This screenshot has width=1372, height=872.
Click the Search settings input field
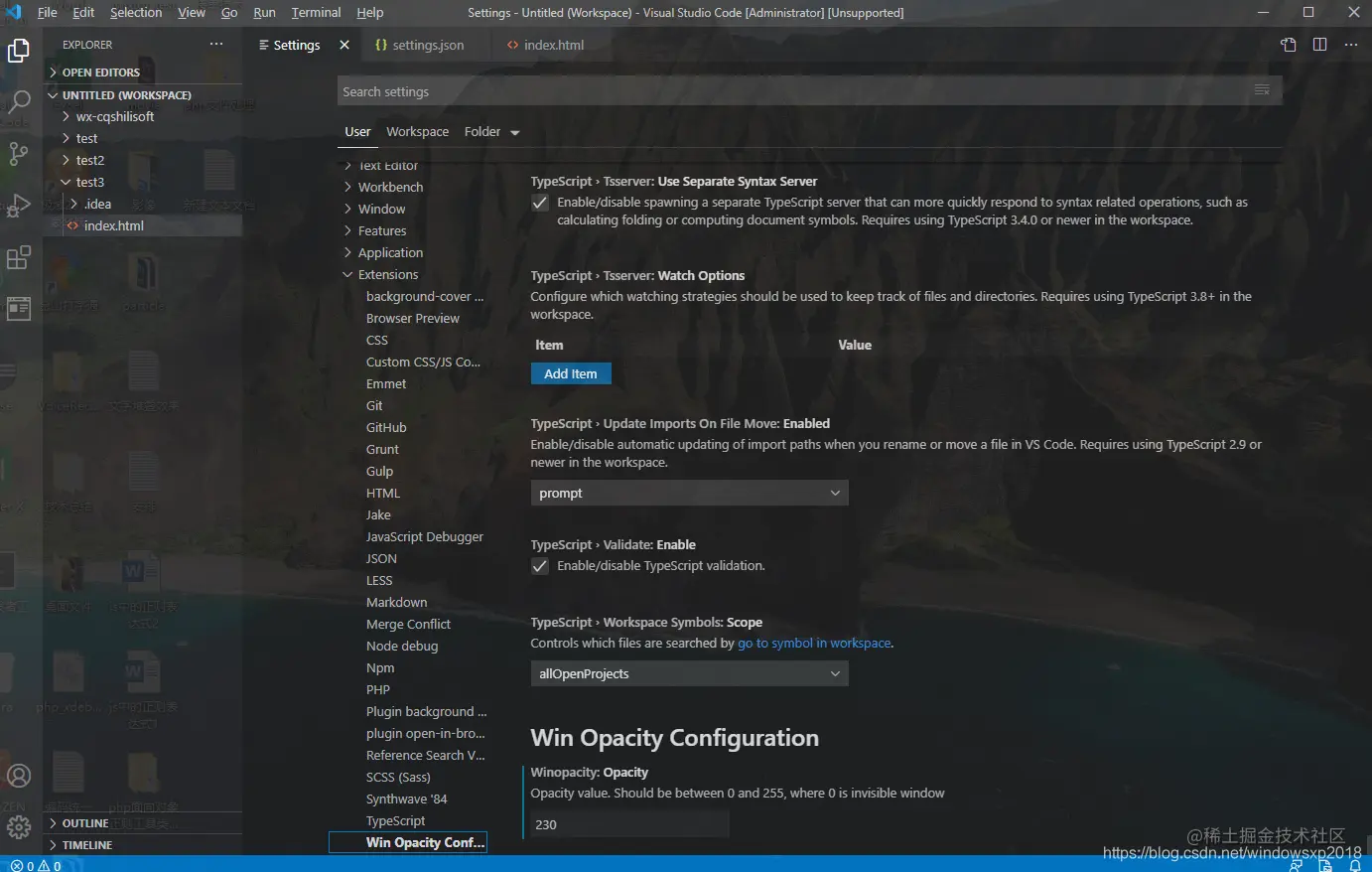pyautogui.click(x=809, y=91)
